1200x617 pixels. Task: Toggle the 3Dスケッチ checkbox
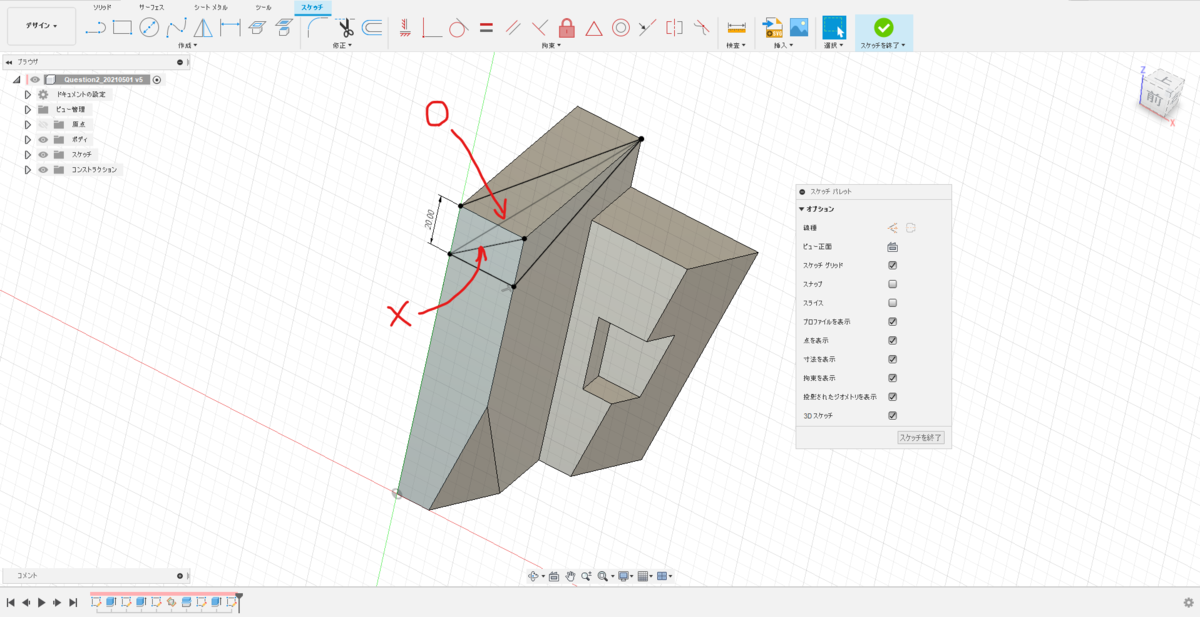pos(893,416)
